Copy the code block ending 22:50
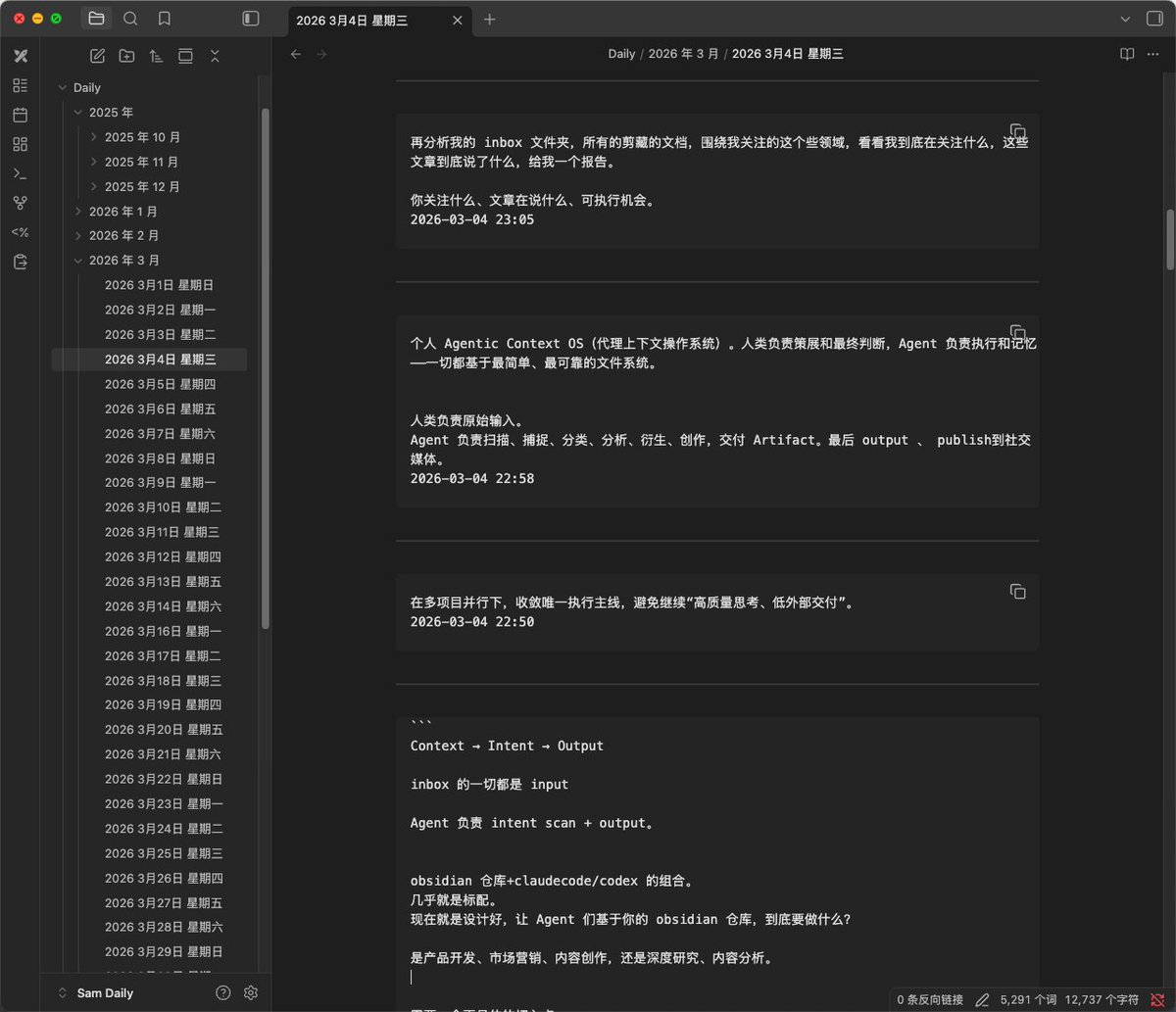 (x=1018, y=592)
